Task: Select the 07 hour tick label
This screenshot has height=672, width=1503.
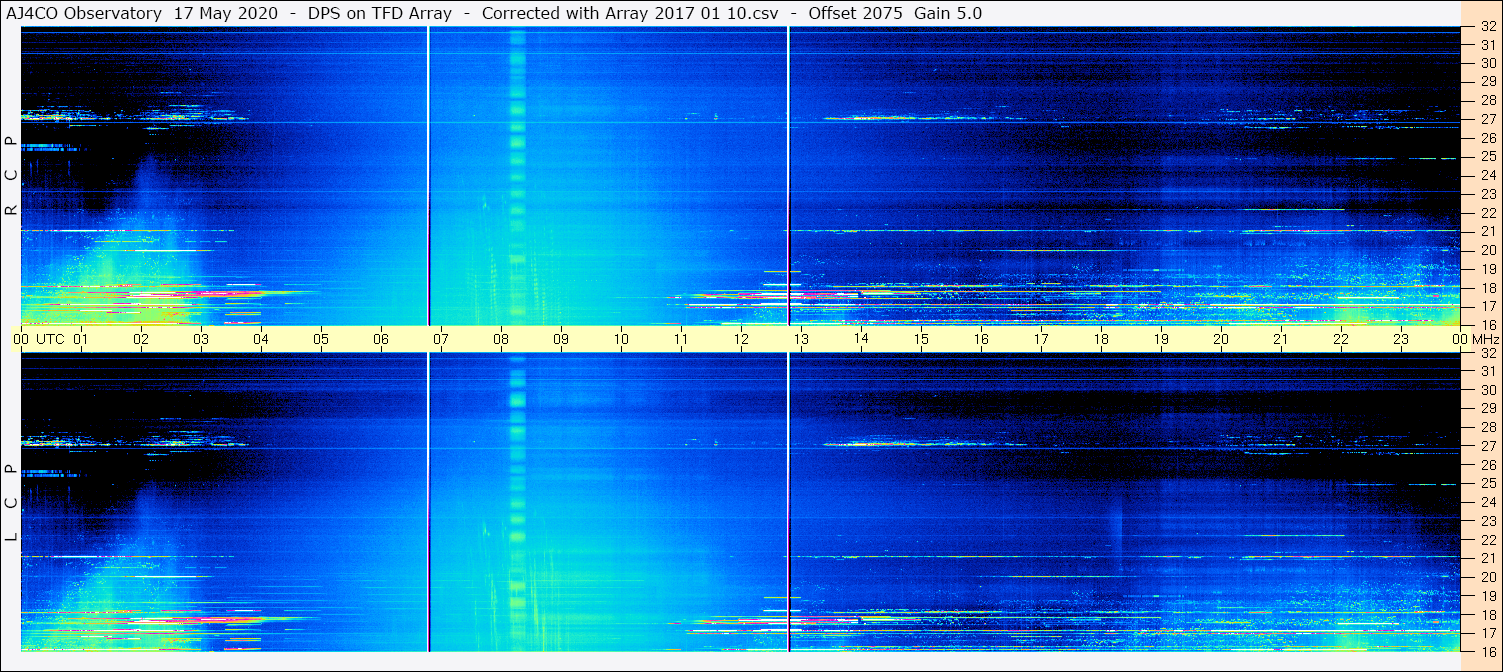Action: tap(441, 339)
